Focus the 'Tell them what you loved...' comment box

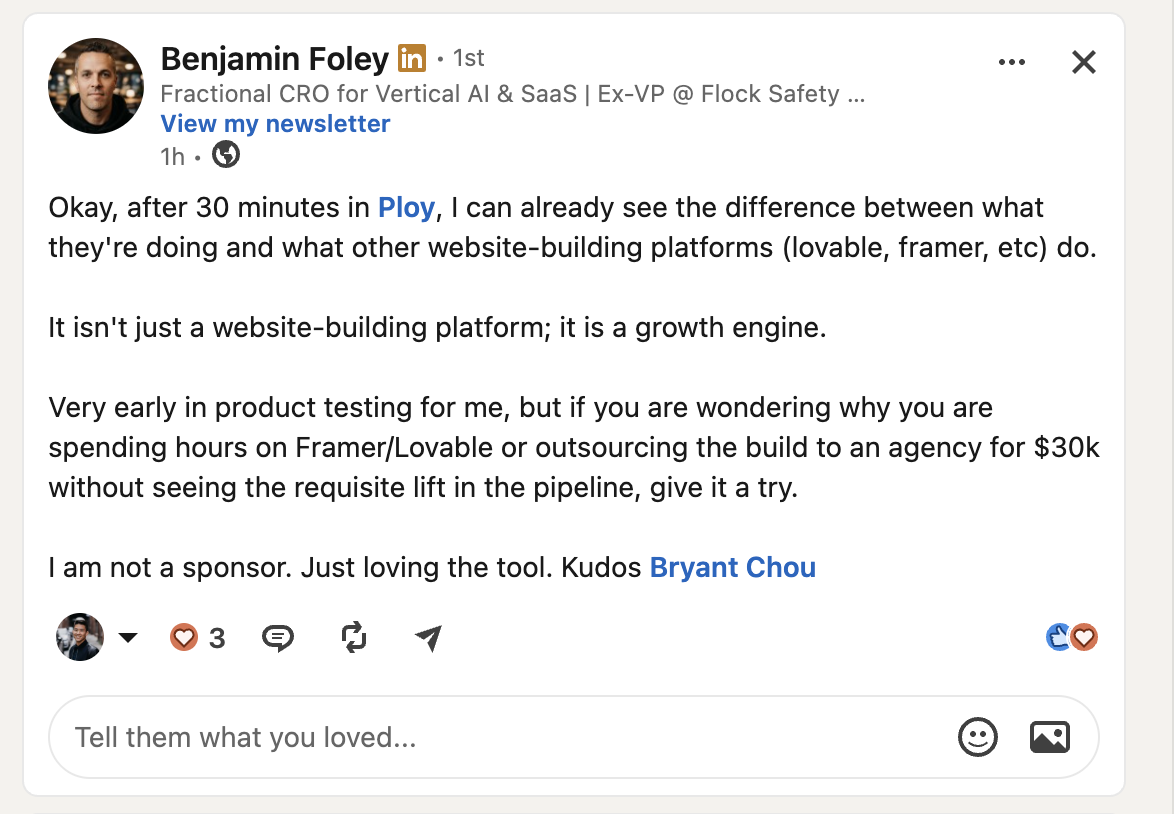click(x=574, y=737)
